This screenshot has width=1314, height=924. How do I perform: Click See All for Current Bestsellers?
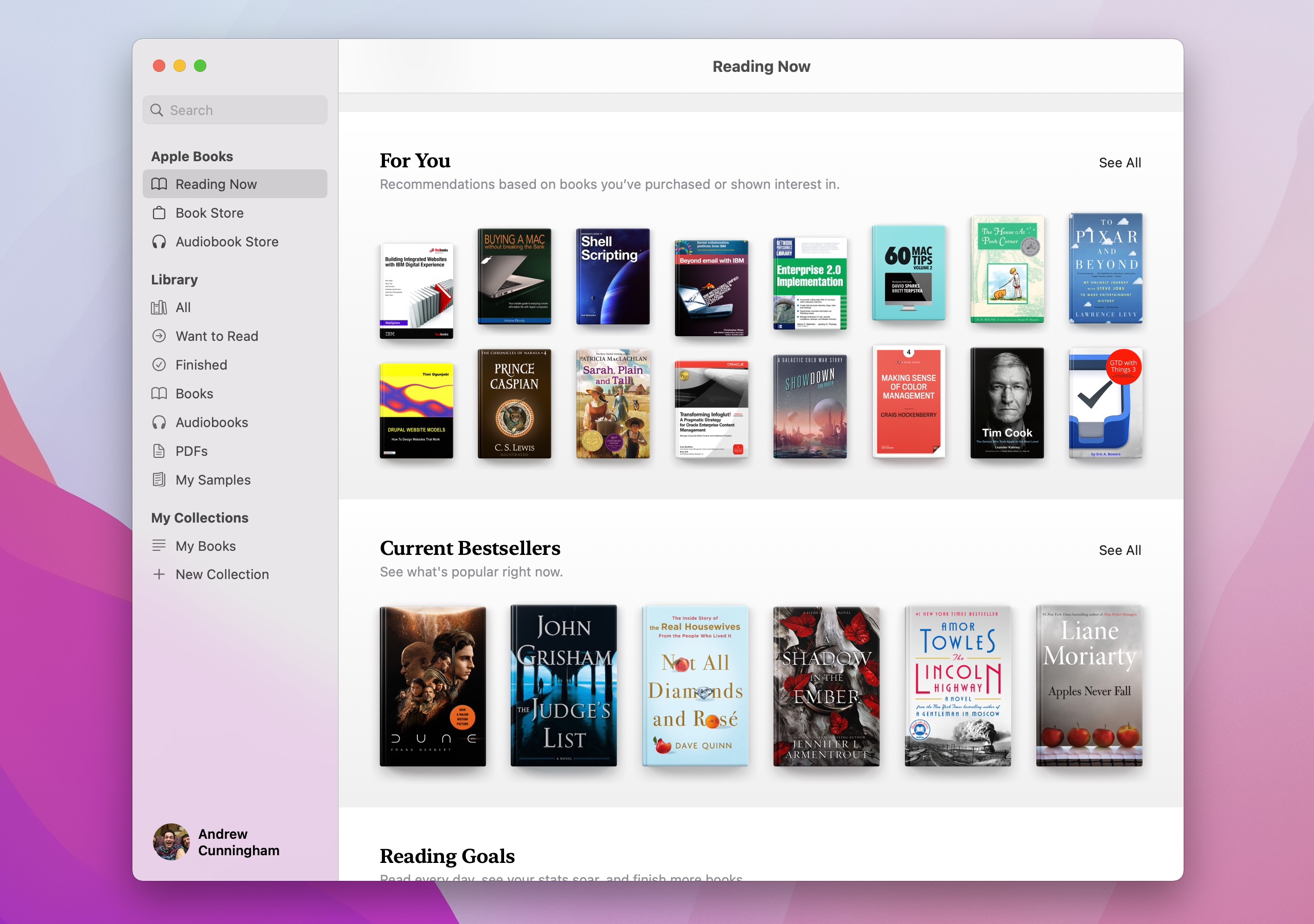pos(1119,550)
